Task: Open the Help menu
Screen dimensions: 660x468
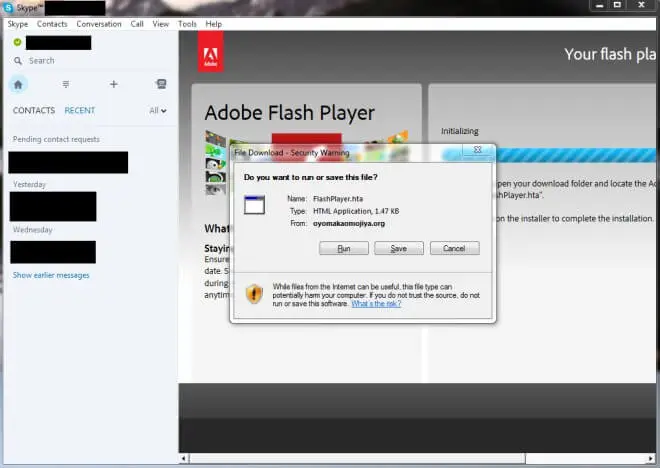Action: [x=214, y=24]
